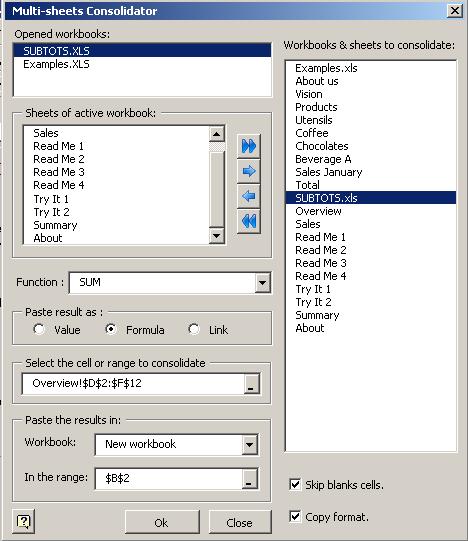Open the help question mark icon
The height and width of the screenshot is (541, 468).
point(23,521)
